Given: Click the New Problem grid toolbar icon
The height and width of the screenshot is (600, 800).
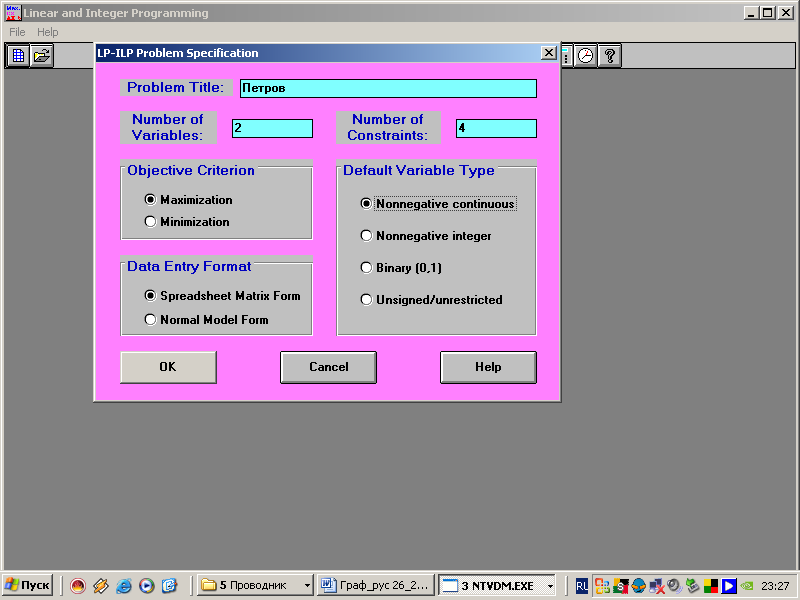Looking at the screenshot, I should coord(18,56).
